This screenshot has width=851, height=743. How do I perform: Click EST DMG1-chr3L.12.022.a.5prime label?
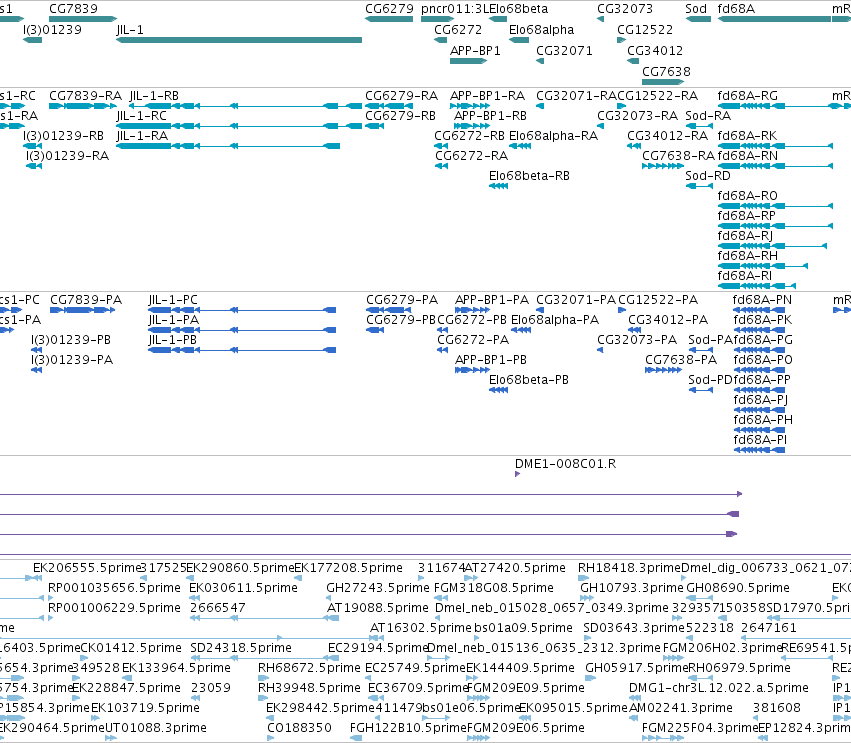point(719,688)
